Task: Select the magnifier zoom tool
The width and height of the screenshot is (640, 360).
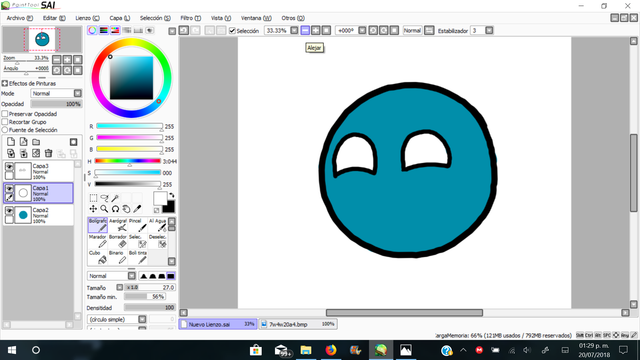Action: pyautogui.click(x=104, y=209)
